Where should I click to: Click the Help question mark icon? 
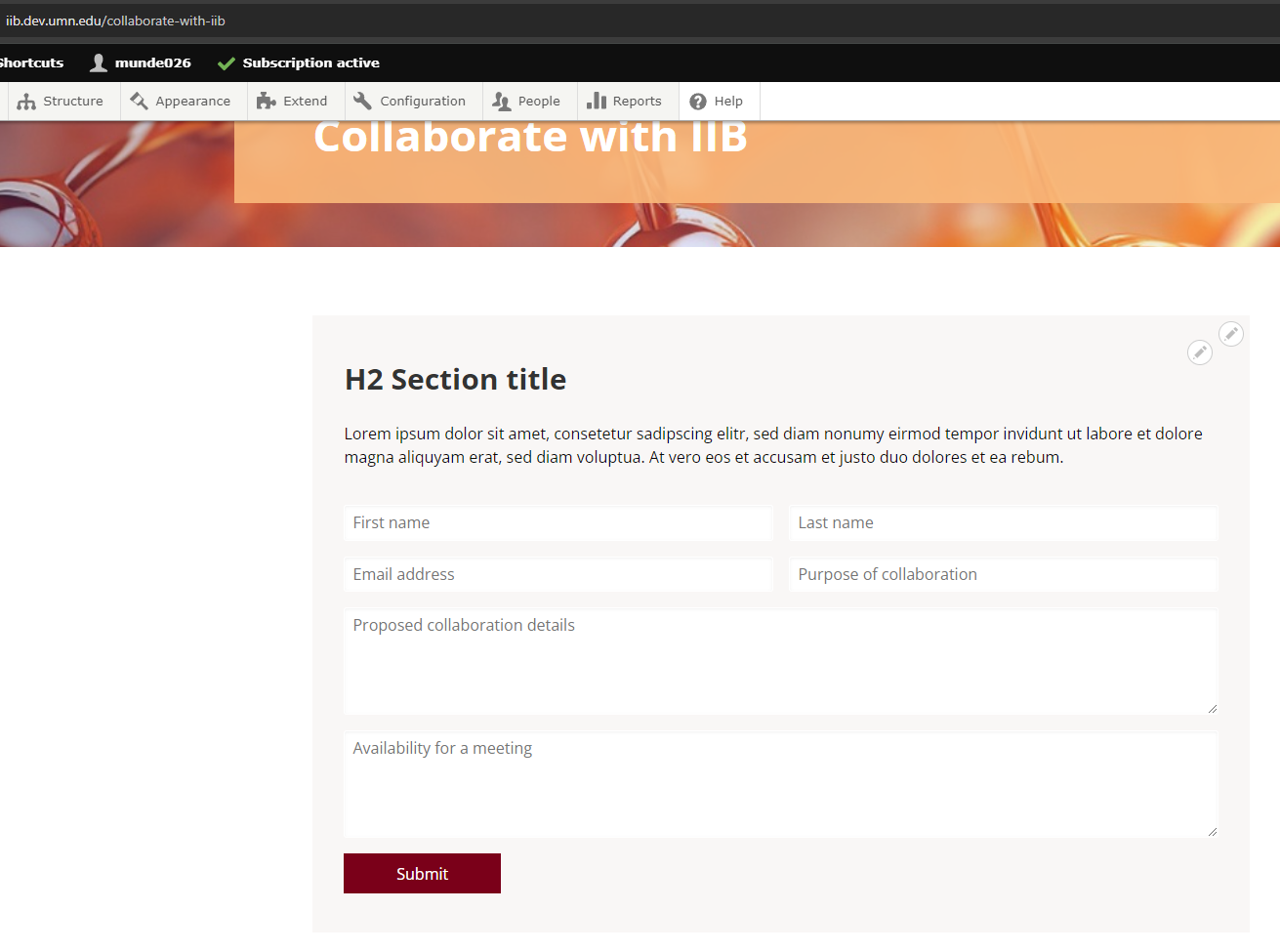(698, 102)
